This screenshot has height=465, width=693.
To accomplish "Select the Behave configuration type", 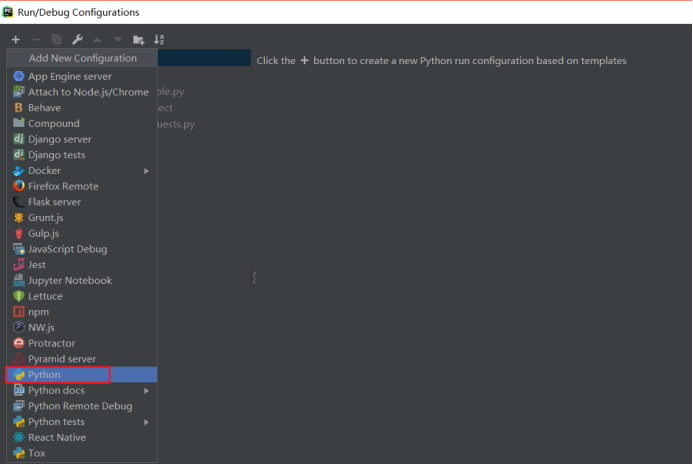I will [82, 108].
